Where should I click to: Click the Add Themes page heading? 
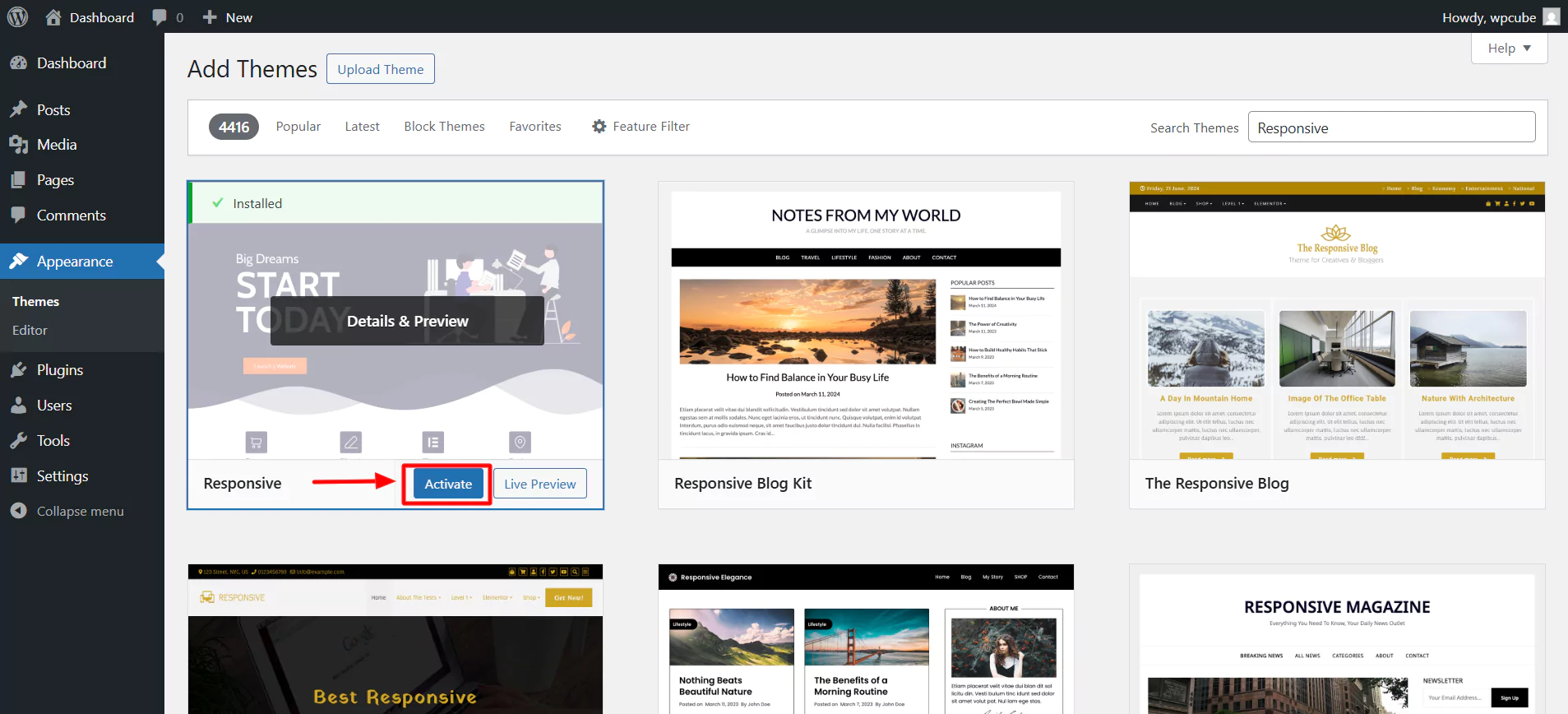point(252,69)
